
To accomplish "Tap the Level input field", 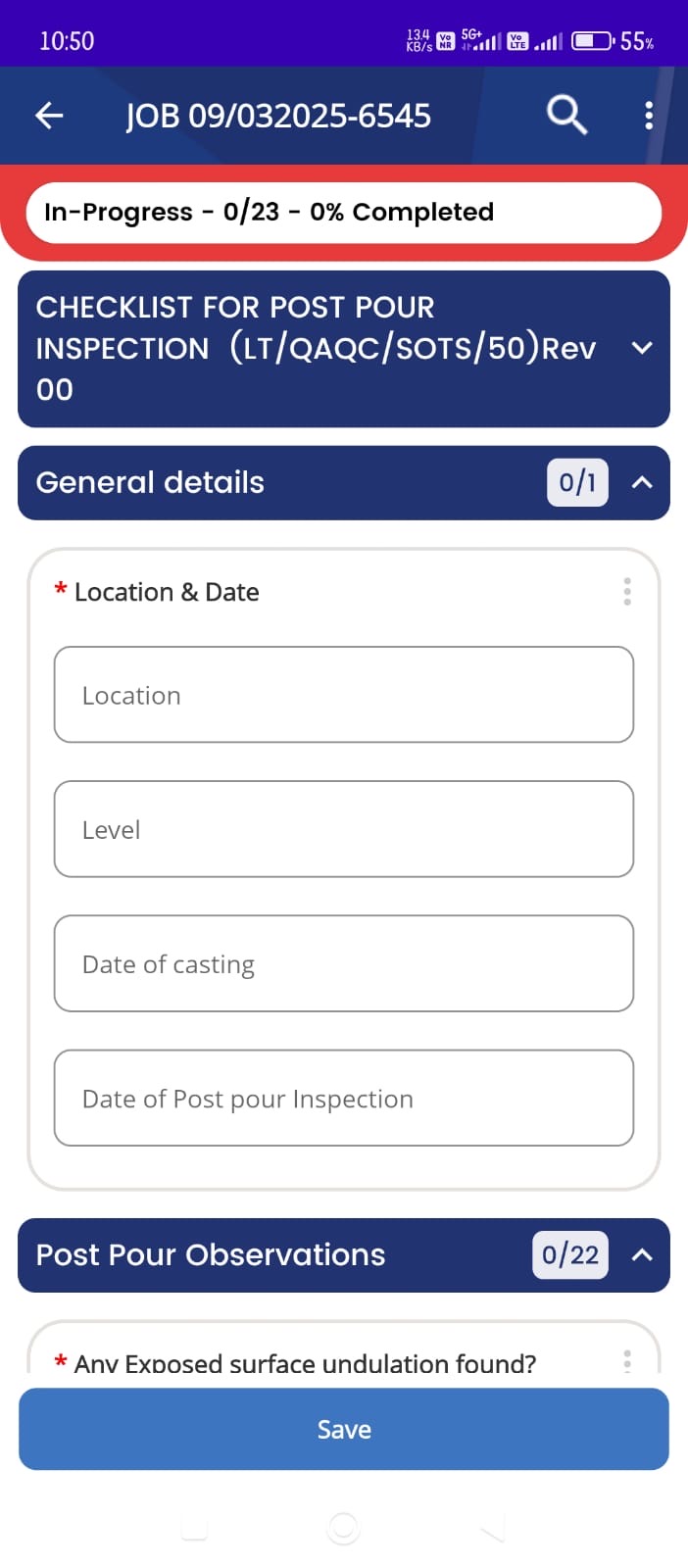I will coord(344,829).
